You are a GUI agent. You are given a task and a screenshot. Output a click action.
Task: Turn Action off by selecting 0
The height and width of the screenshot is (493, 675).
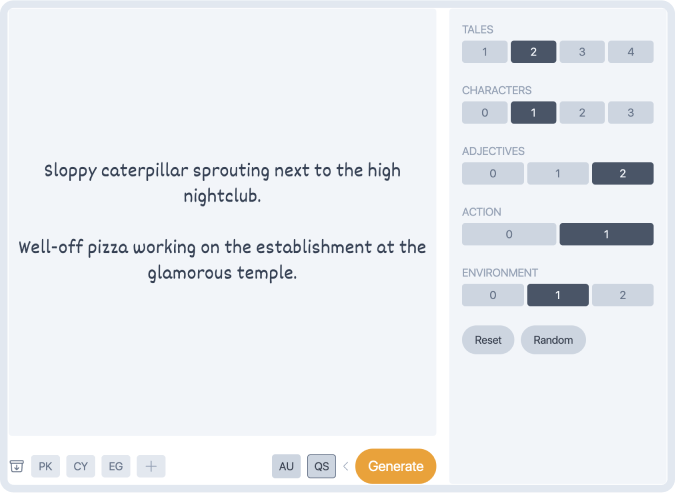click(509, 235)
